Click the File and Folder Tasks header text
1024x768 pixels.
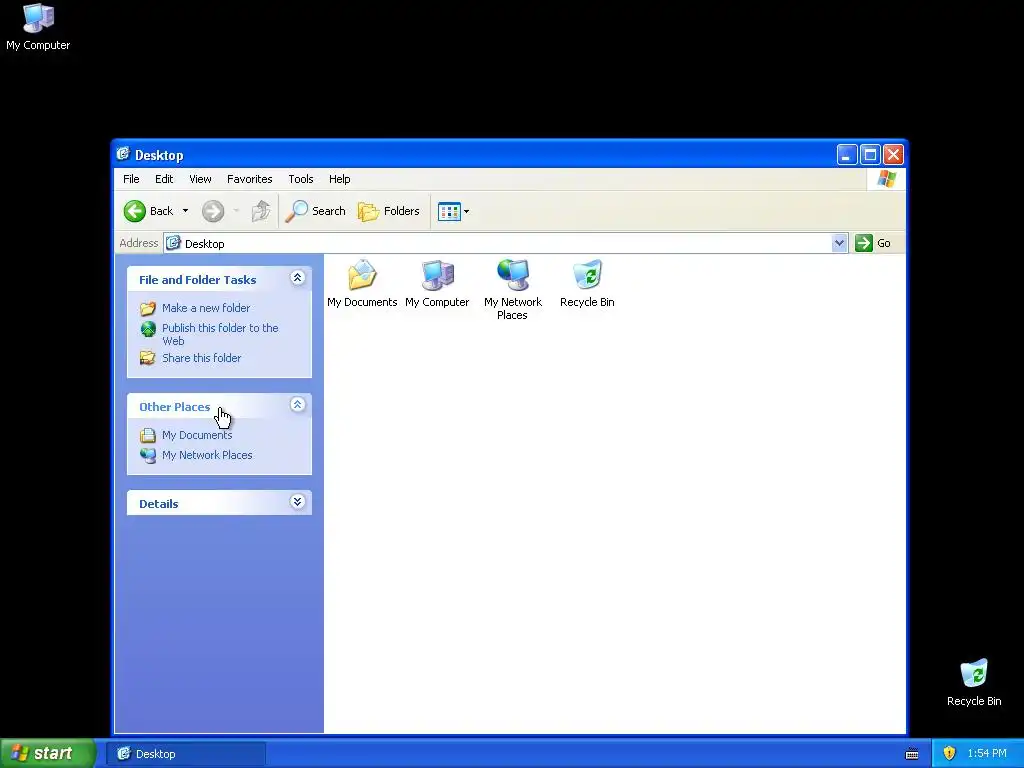(197, 280)
